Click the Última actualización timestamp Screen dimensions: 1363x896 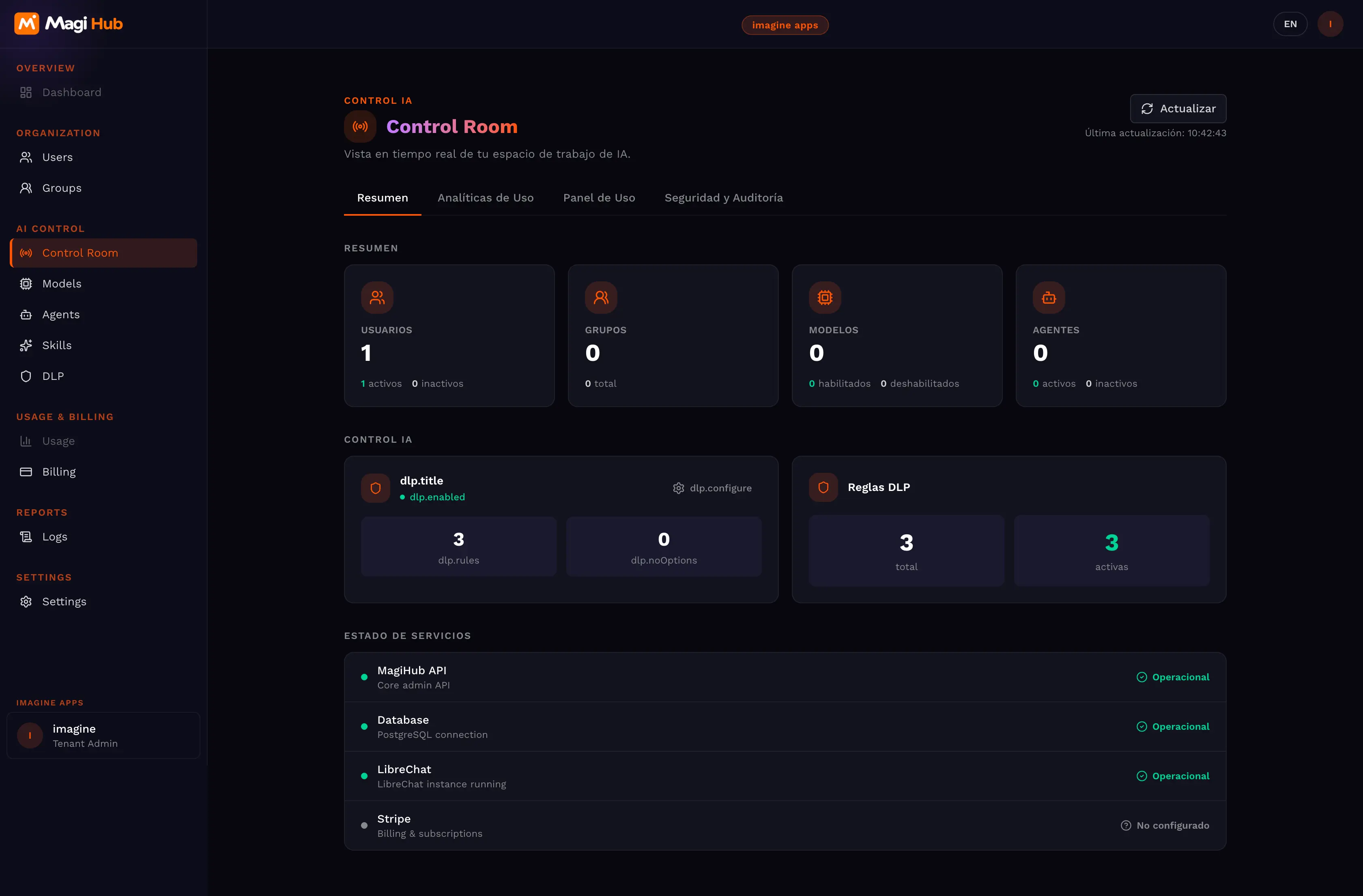(x=1155, y=133)
